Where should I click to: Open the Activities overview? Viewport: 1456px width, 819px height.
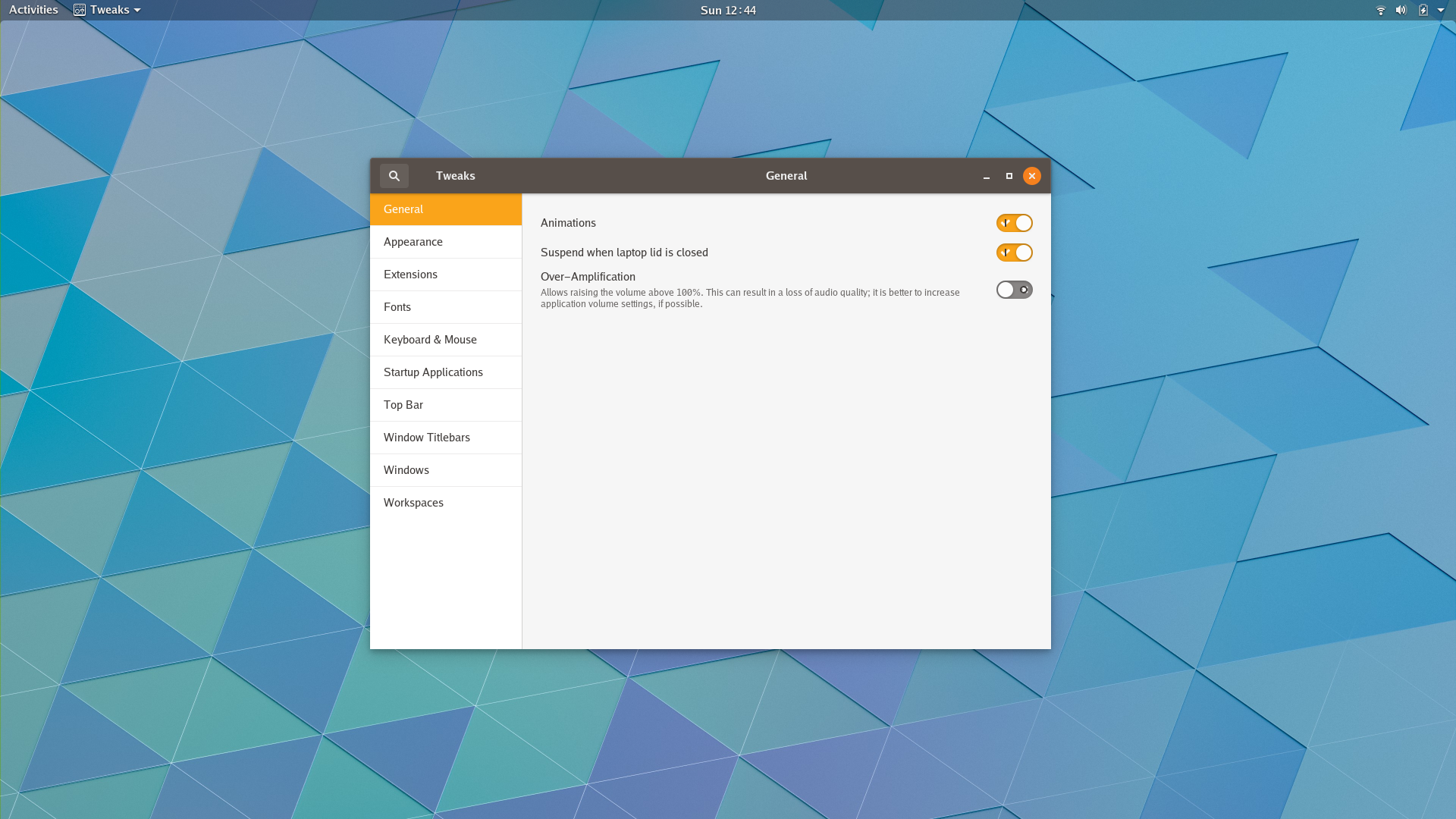pos(33,10)
